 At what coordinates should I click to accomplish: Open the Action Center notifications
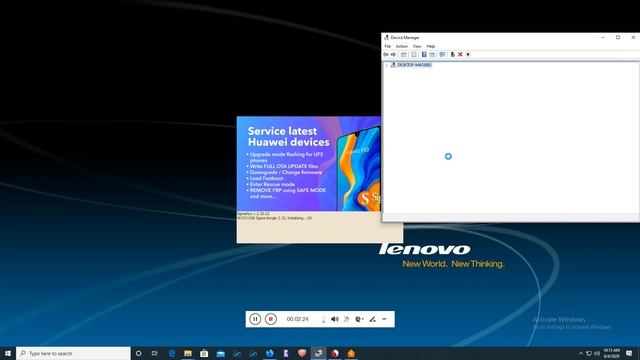(629, 353)
